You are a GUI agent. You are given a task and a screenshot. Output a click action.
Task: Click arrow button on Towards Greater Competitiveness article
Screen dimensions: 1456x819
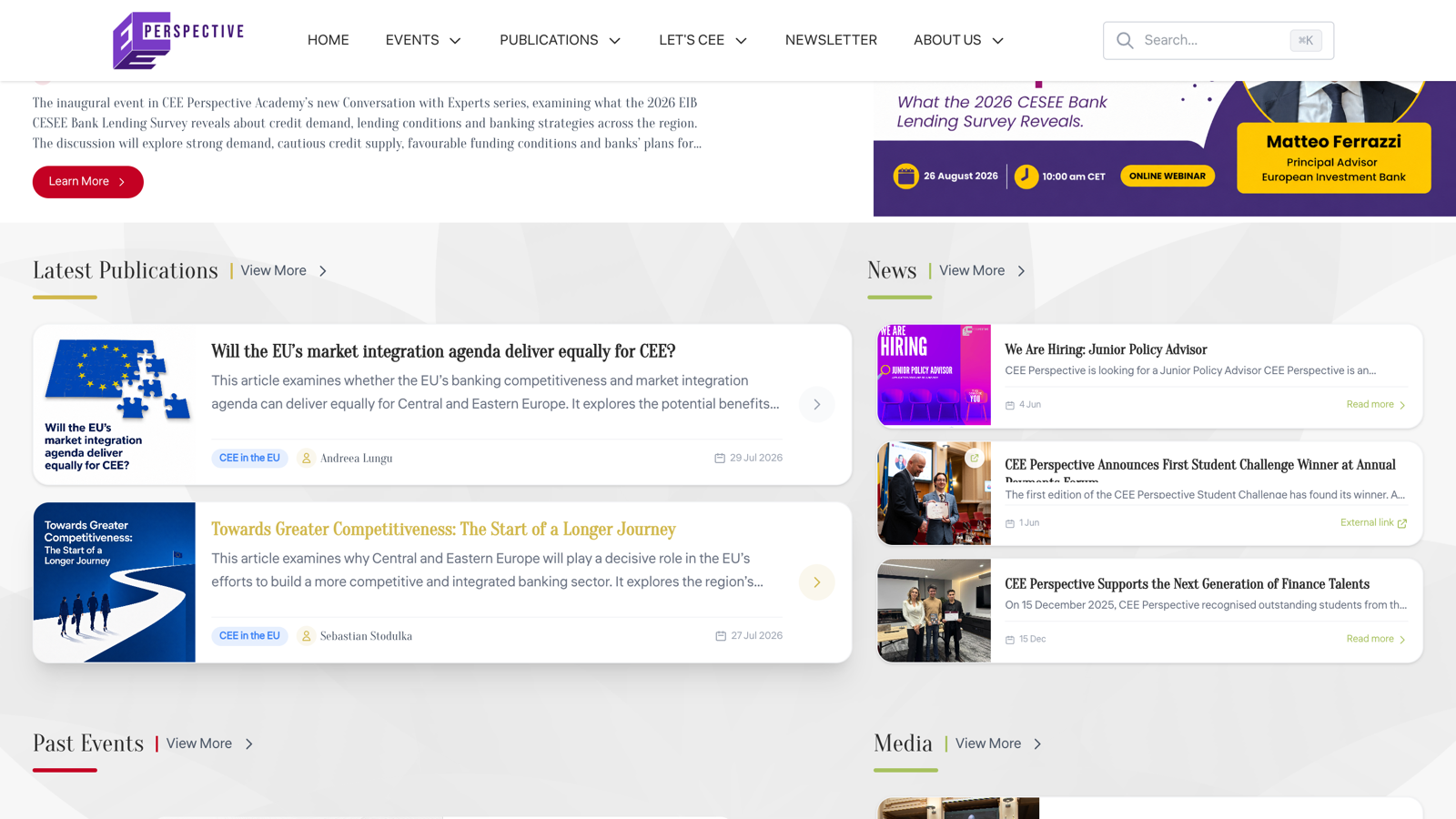816,582
